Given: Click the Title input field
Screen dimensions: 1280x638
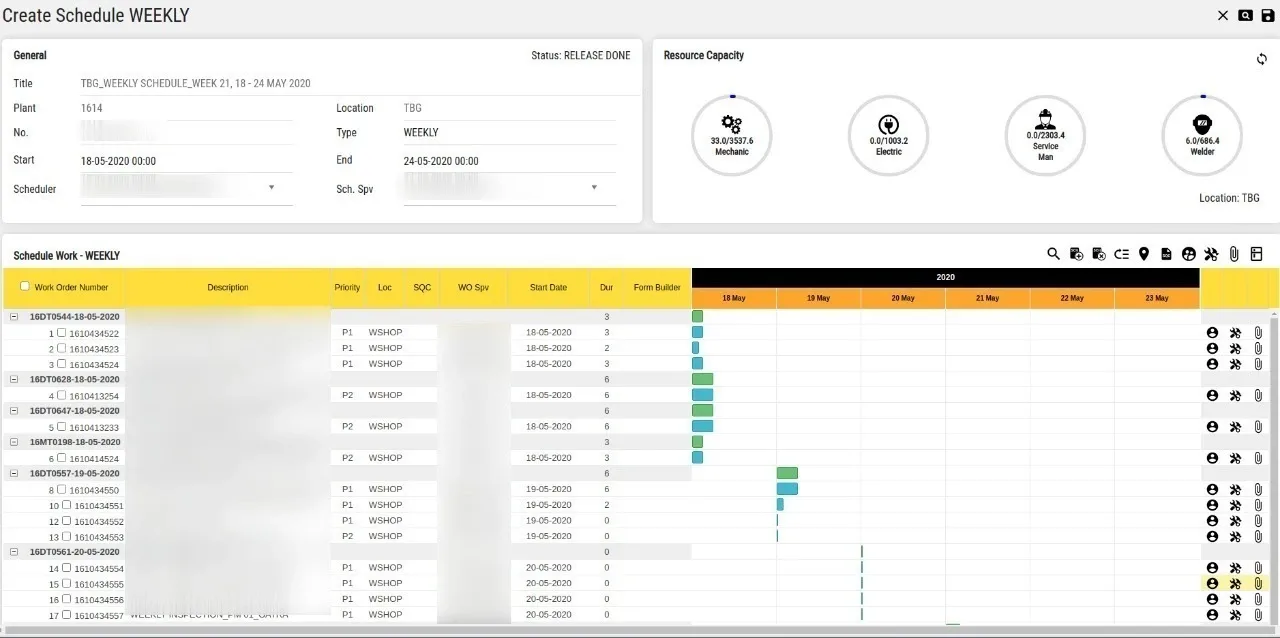Looking at the screenshot, I should coord(360,83).
